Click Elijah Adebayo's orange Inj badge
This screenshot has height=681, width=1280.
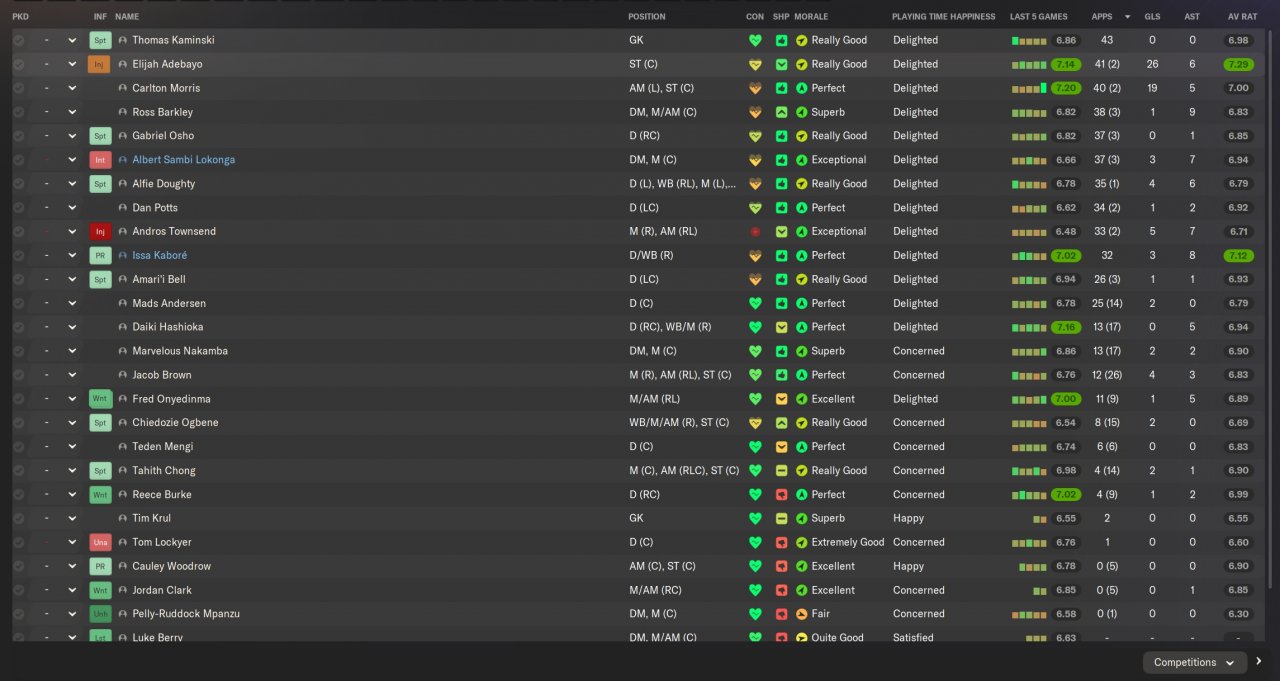click(100, 64)
